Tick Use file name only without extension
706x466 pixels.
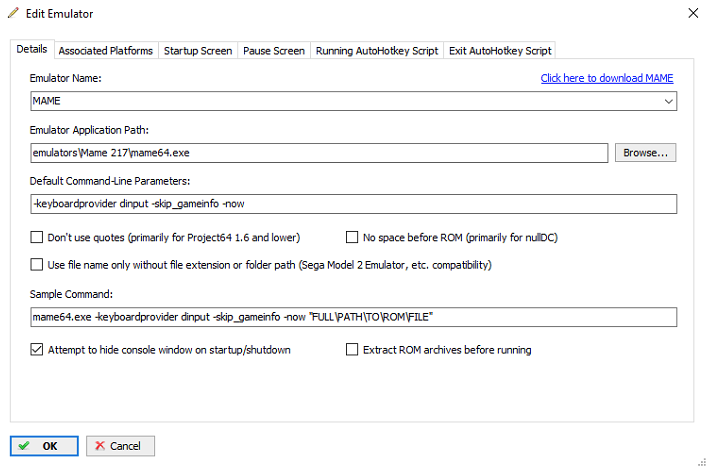pyautogui.click(x=36, y=265)
